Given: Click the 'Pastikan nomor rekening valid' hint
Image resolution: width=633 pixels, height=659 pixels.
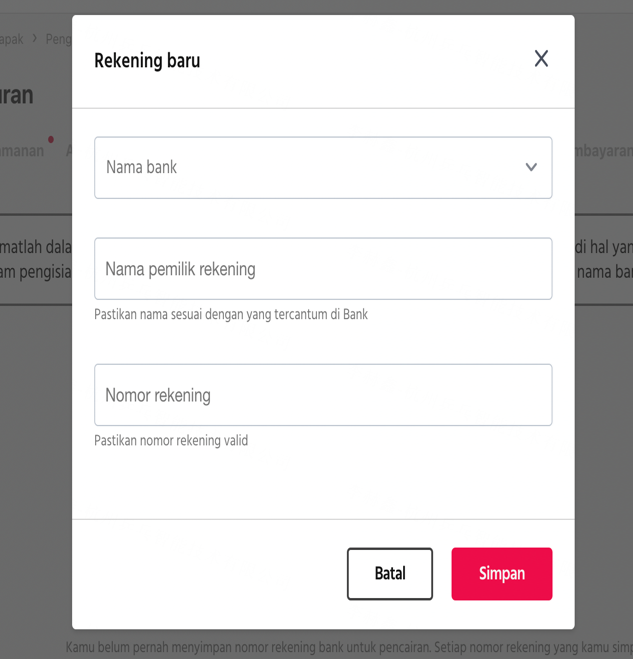Looking at the screenshot, I should [x=171, y=441].
